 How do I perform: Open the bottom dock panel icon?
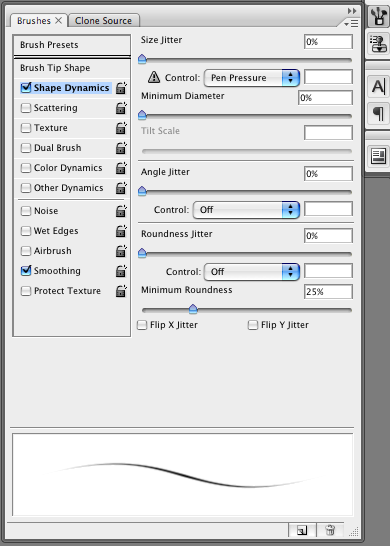pyautogui.click(x=378, y=156)
